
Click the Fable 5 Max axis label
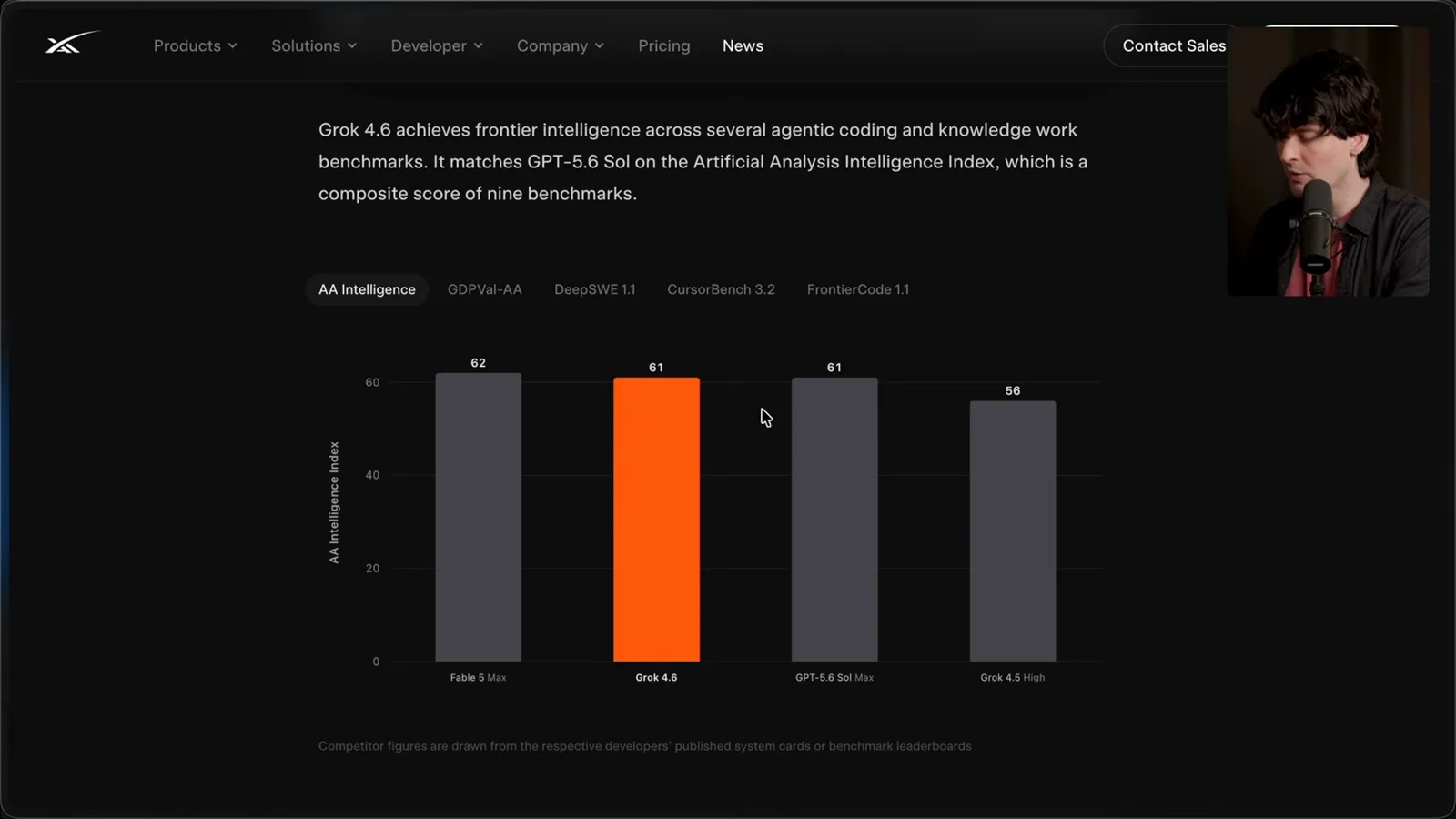pos(478,677)
